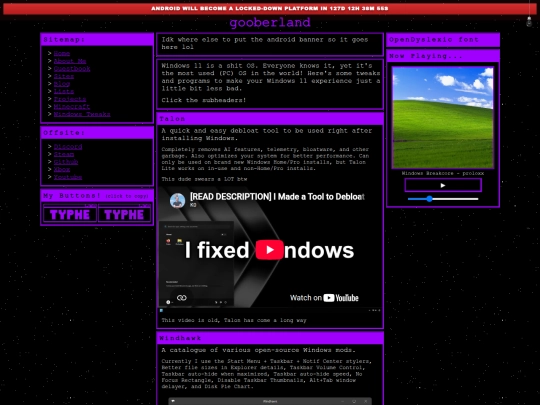Open the Home sitemap link
This screenshot has height=405, width=540.
[x=62, y=53]
